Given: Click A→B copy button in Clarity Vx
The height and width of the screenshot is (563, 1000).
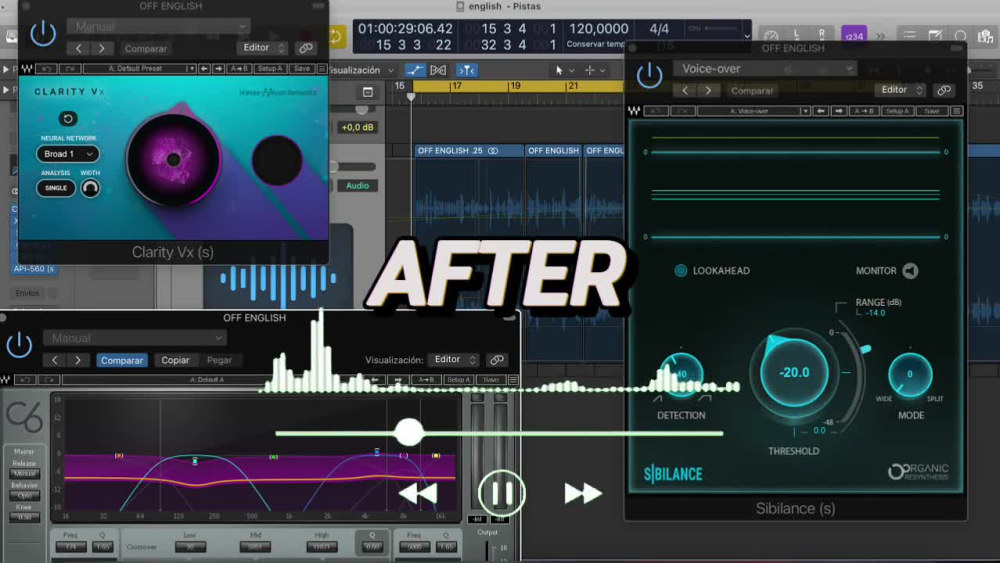Looking at the screenshot, I should [x=239, y=68].
